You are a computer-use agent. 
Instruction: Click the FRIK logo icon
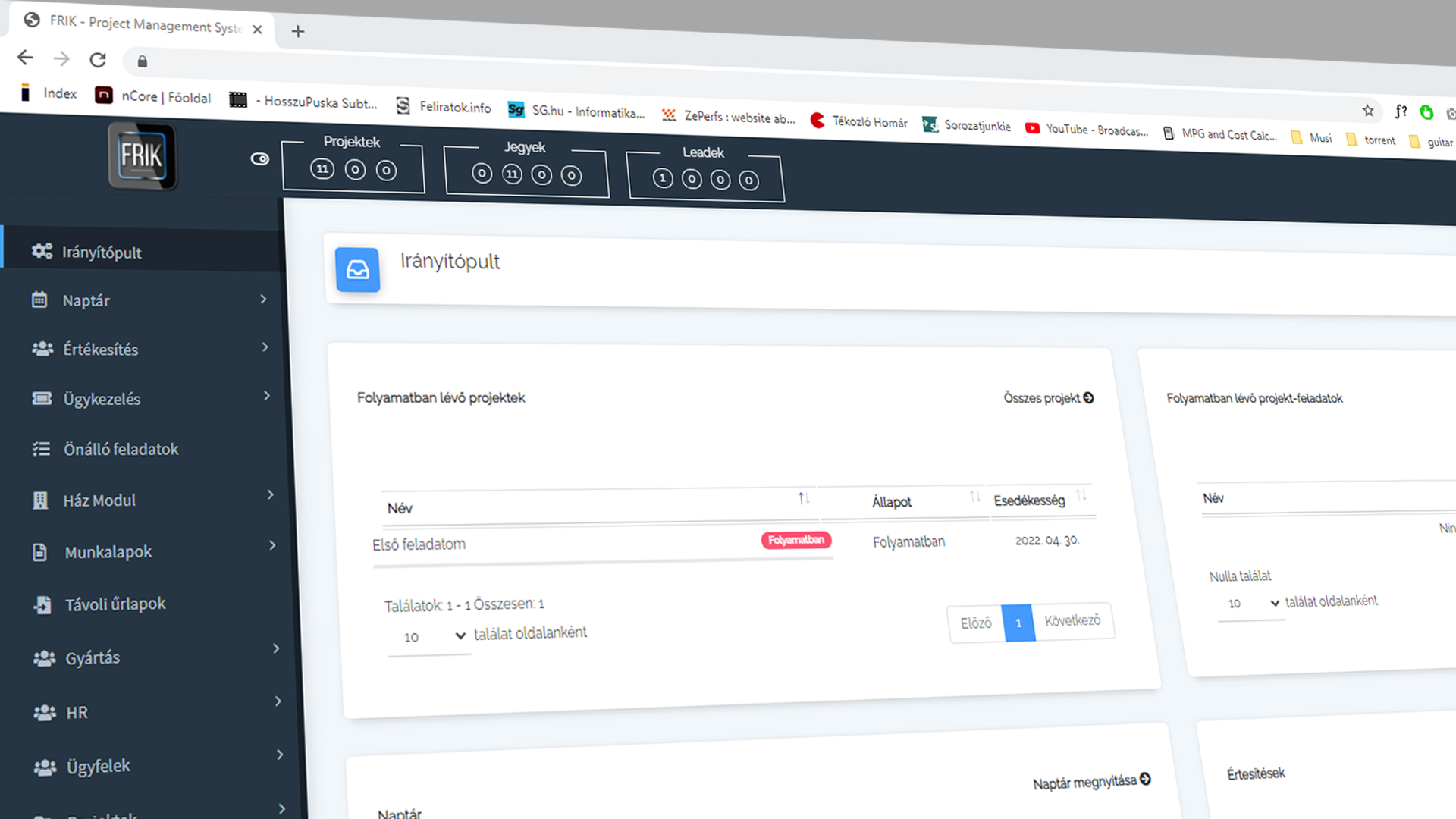[142, 156]
